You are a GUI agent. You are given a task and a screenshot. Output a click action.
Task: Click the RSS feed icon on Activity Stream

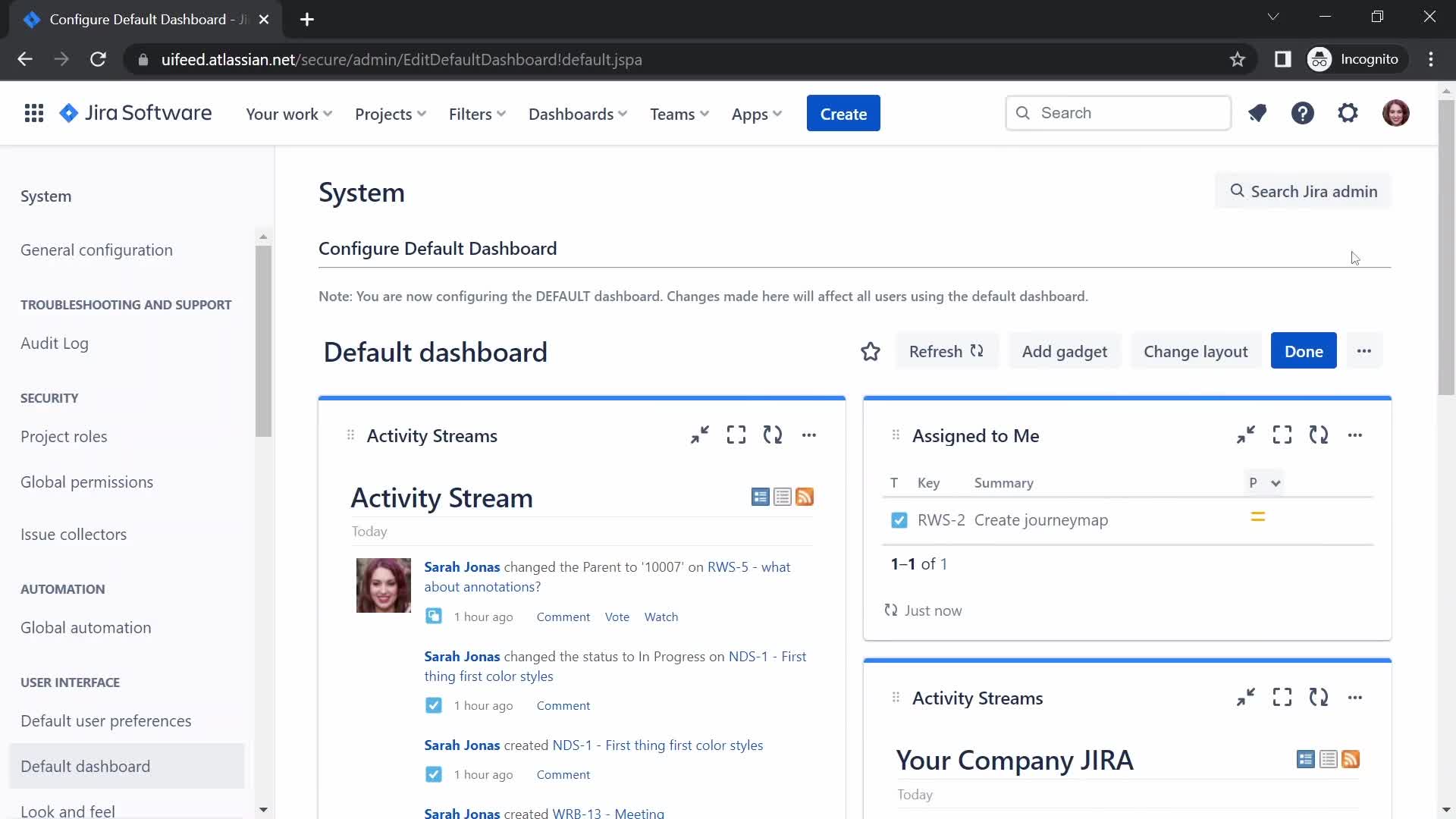[x=805, y=497]
